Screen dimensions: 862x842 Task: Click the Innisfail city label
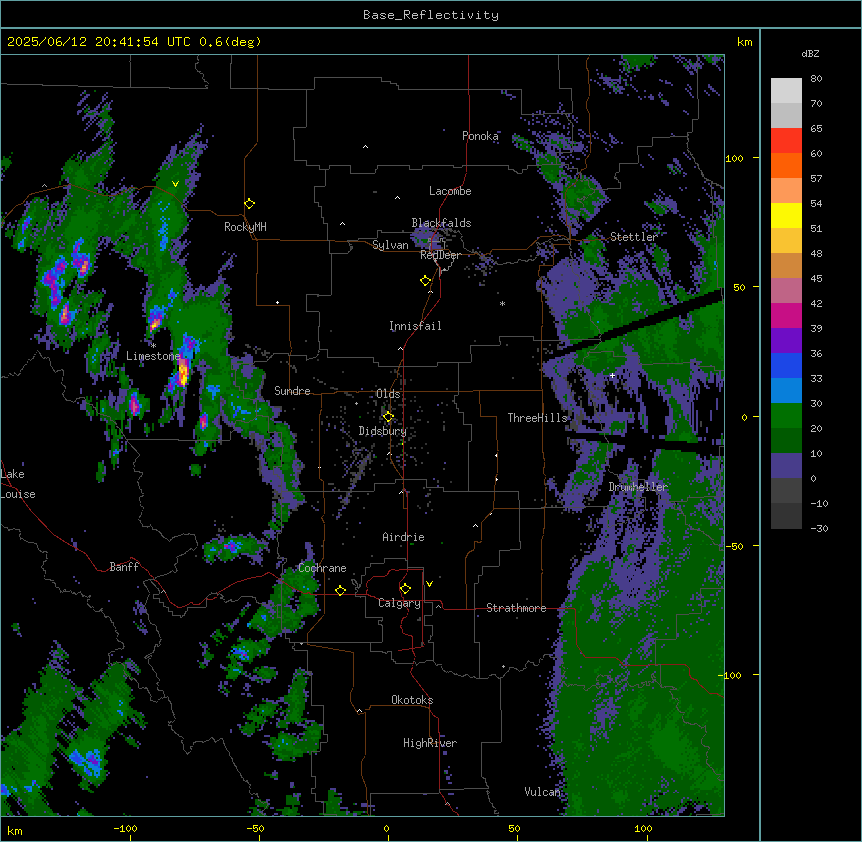coord(415,326)
